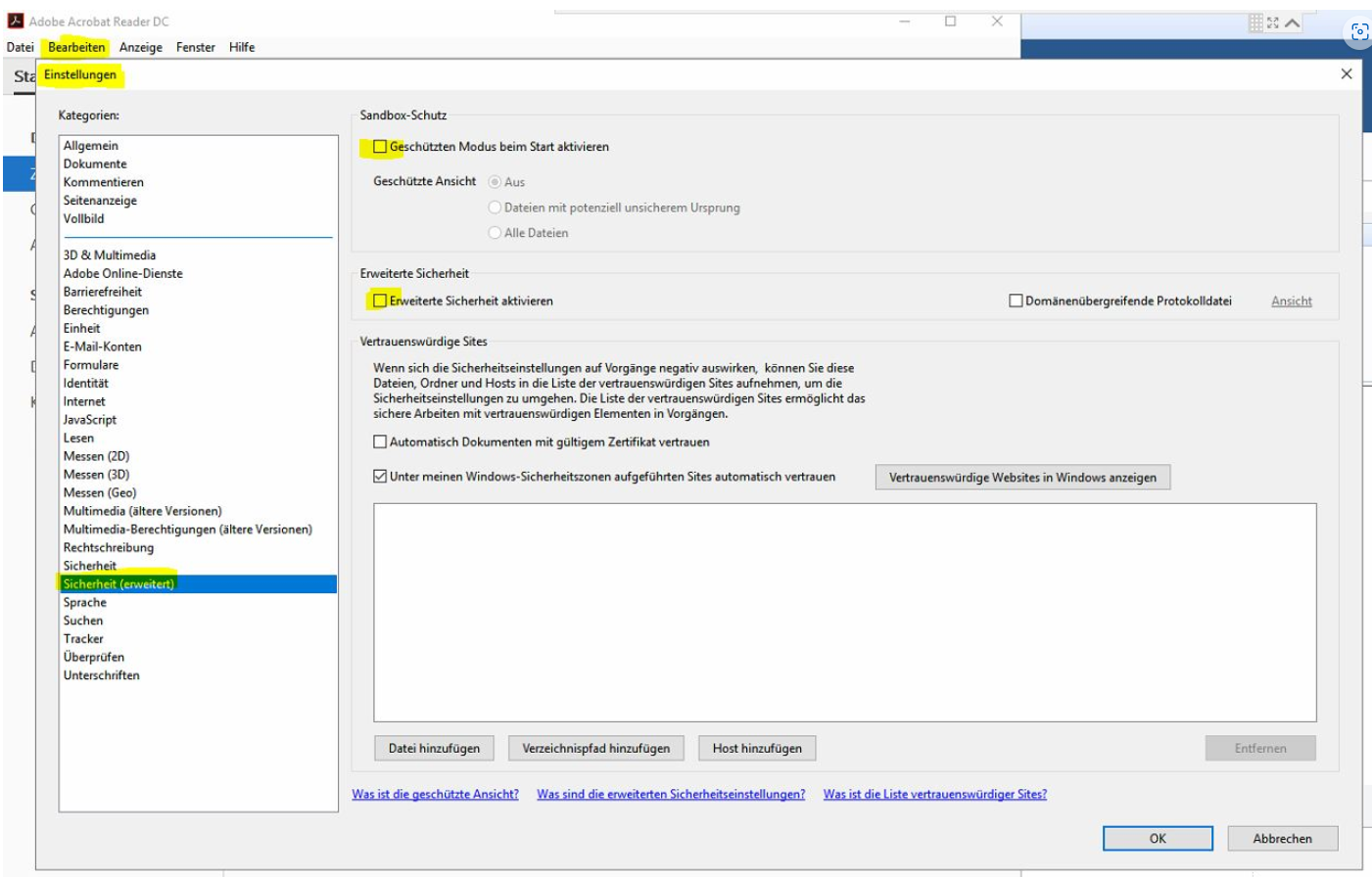Click the Datei hinzufügen button
This screenshot has height=877, width=1372.
click(434, 749)
